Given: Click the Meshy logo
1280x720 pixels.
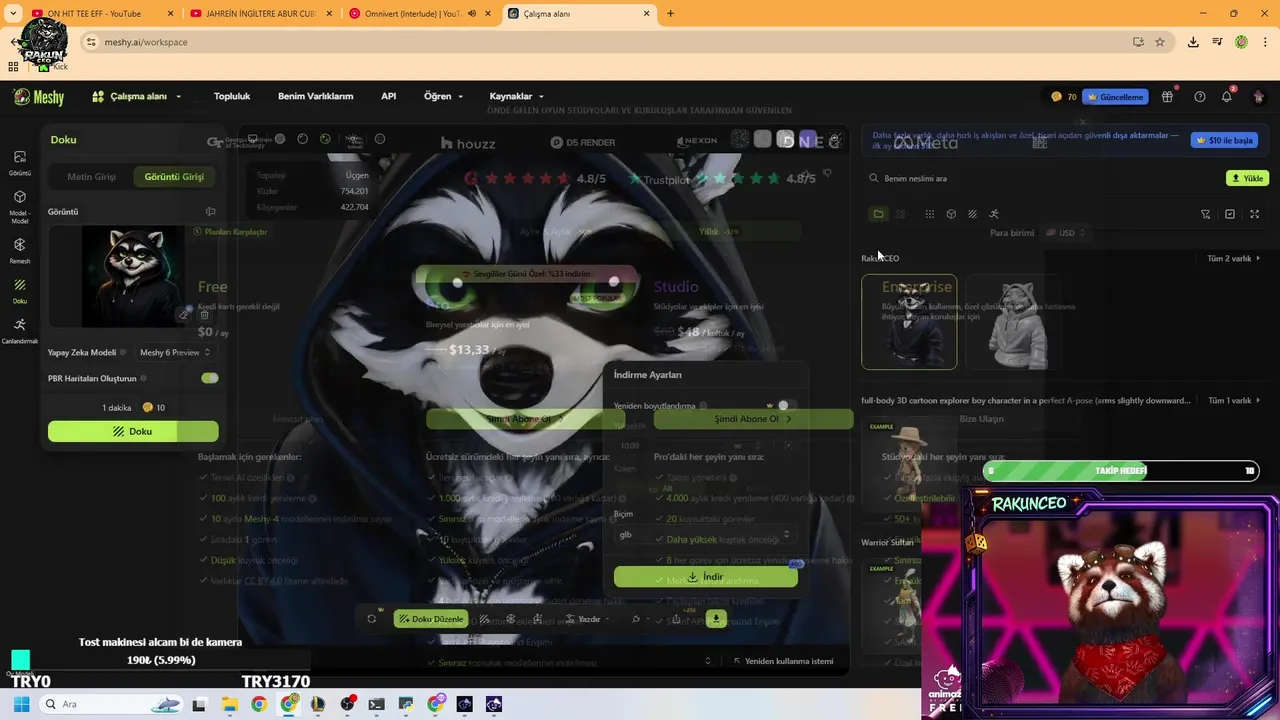Looking at the screenshot, I should coord(39,97).
